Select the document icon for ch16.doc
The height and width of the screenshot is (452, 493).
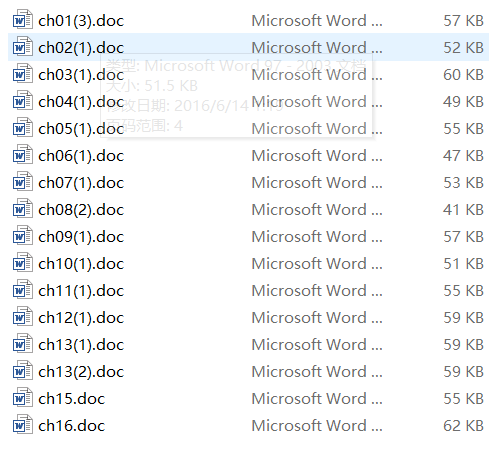[x=23, y=425]
